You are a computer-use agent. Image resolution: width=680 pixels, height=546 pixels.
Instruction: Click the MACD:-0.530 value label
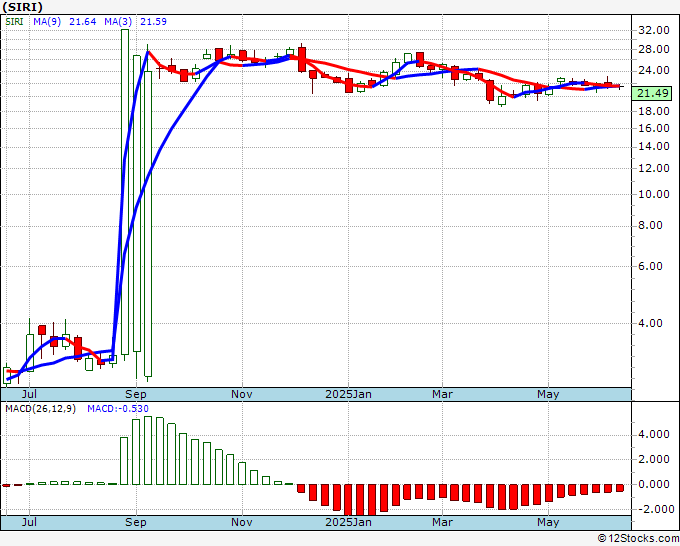coord(118,409)
